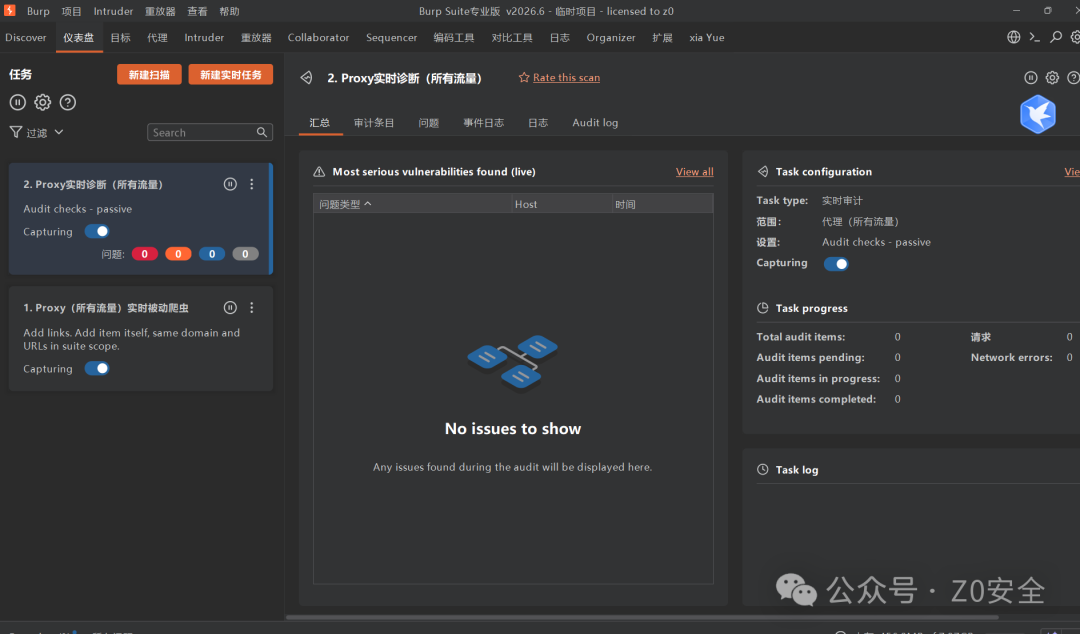Switch to the 扩展 tab
This screenshot has height=634, width=1080.
click(x=662, y=37)
